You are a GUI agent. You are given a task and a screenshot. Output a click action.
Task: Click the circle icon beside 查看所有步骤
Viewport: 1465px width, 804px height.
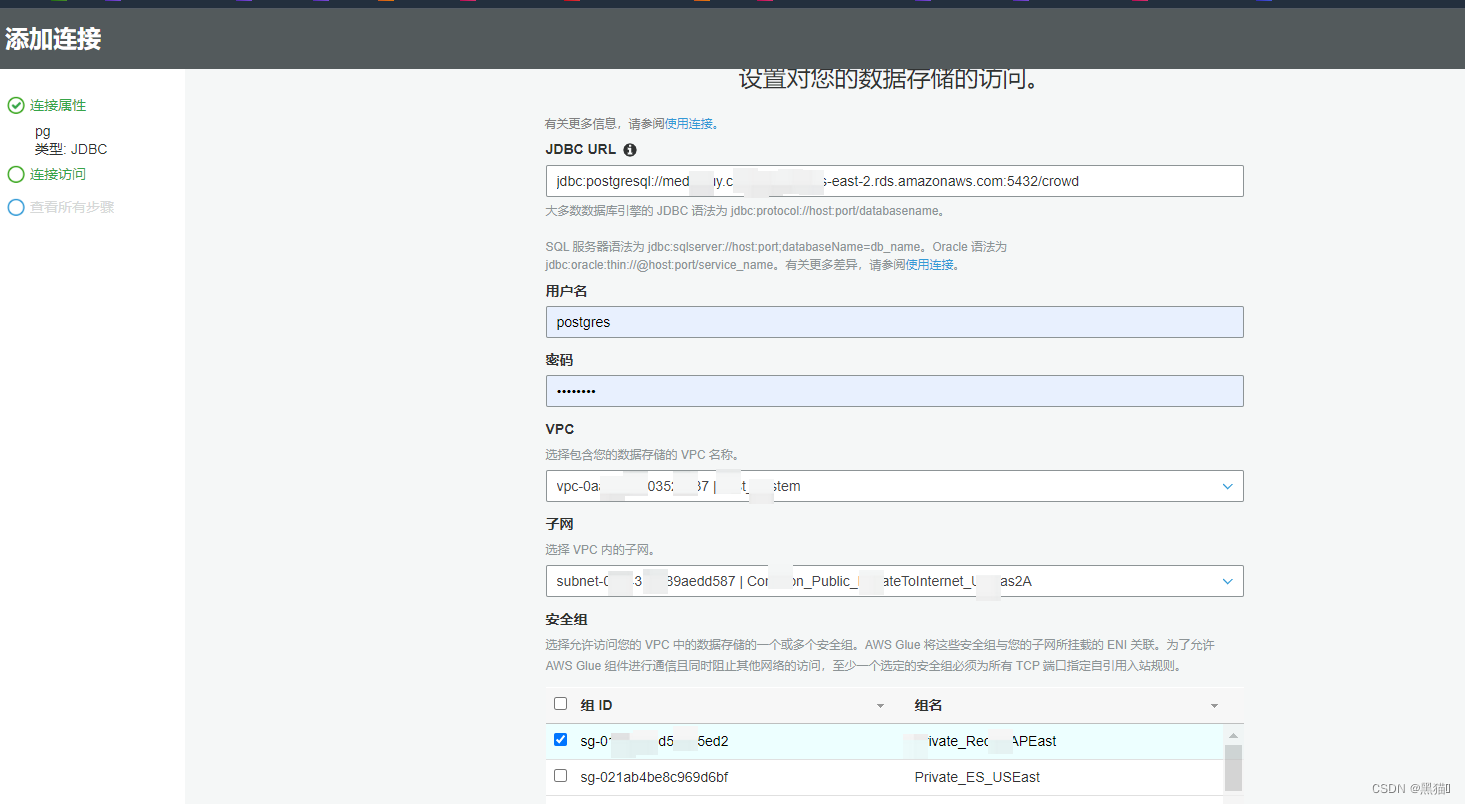15,208
